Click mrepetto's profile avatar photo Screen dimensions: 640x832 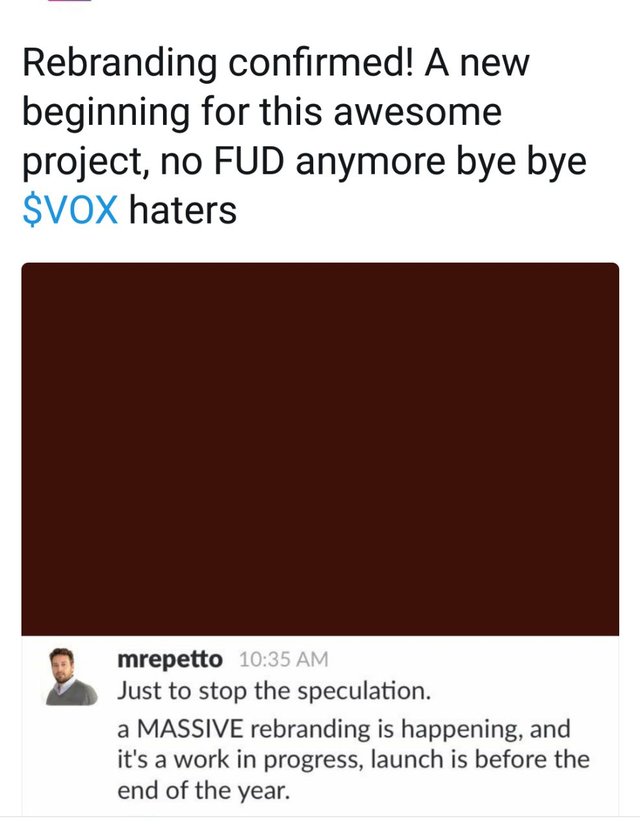coord(73,675)
